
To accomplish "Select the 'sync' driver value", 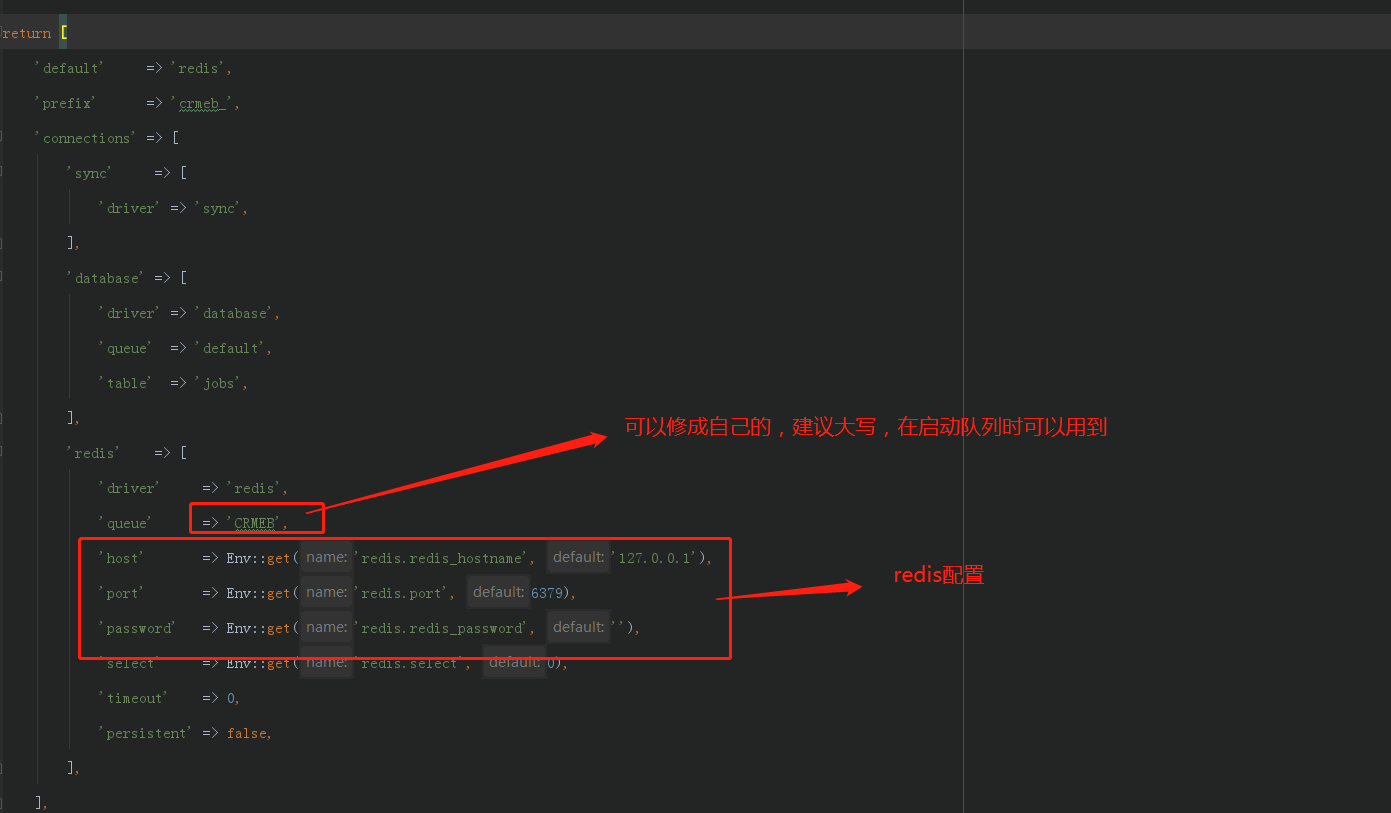I will (x=219, y=208).
